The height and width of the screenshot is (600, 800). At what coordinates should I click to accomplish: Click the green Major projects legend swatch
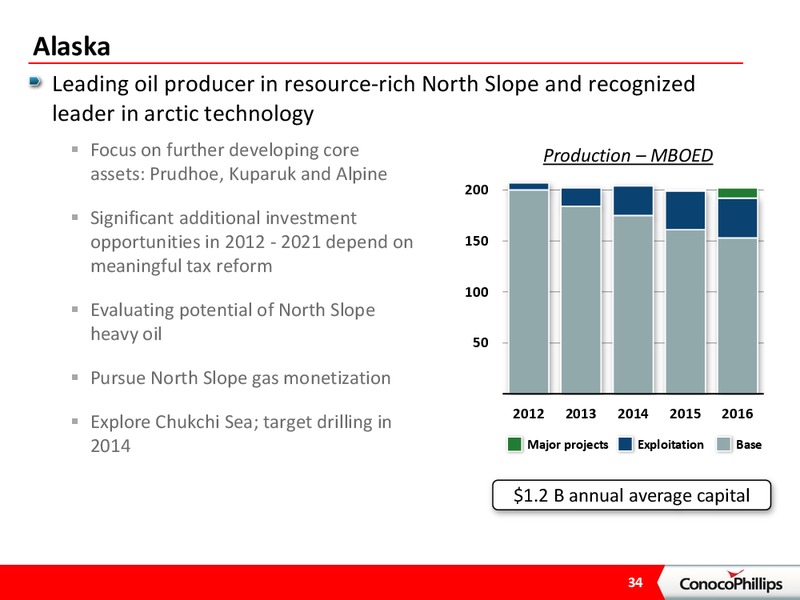(515, 444)
